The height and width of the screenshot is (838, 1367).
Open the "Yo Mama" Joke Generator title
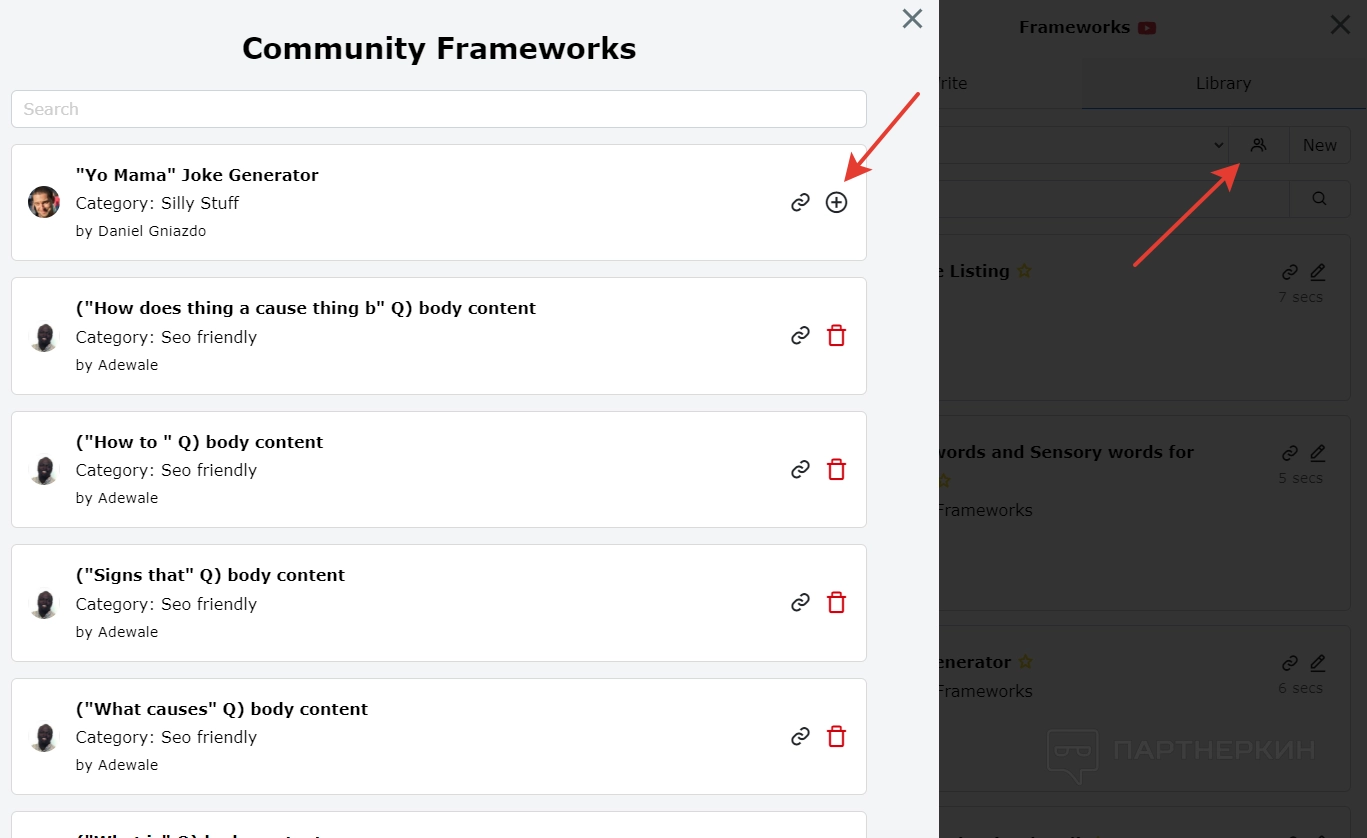(197, 175)
